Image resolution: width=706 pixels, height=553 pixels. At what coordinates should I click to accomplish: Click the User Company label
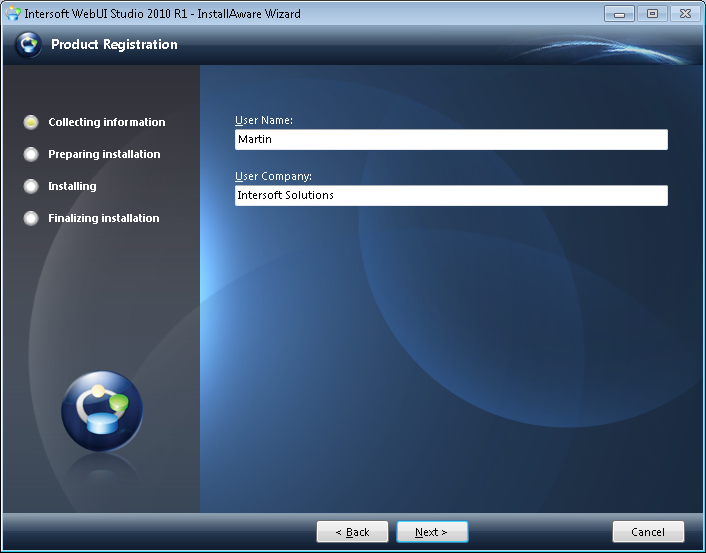click(x=273, y=176)
